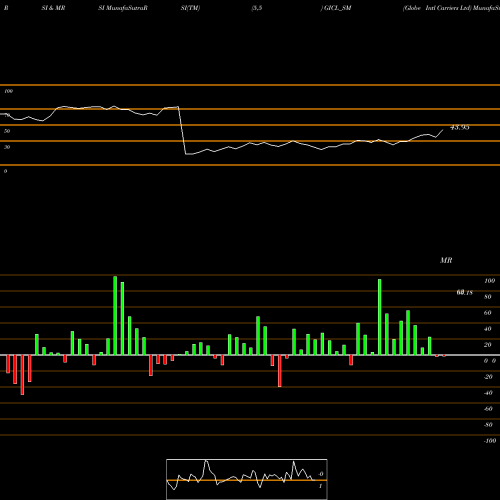Click the MR axis label 80
The height and width of the screenshot is (500, 500).
point(488,297)
